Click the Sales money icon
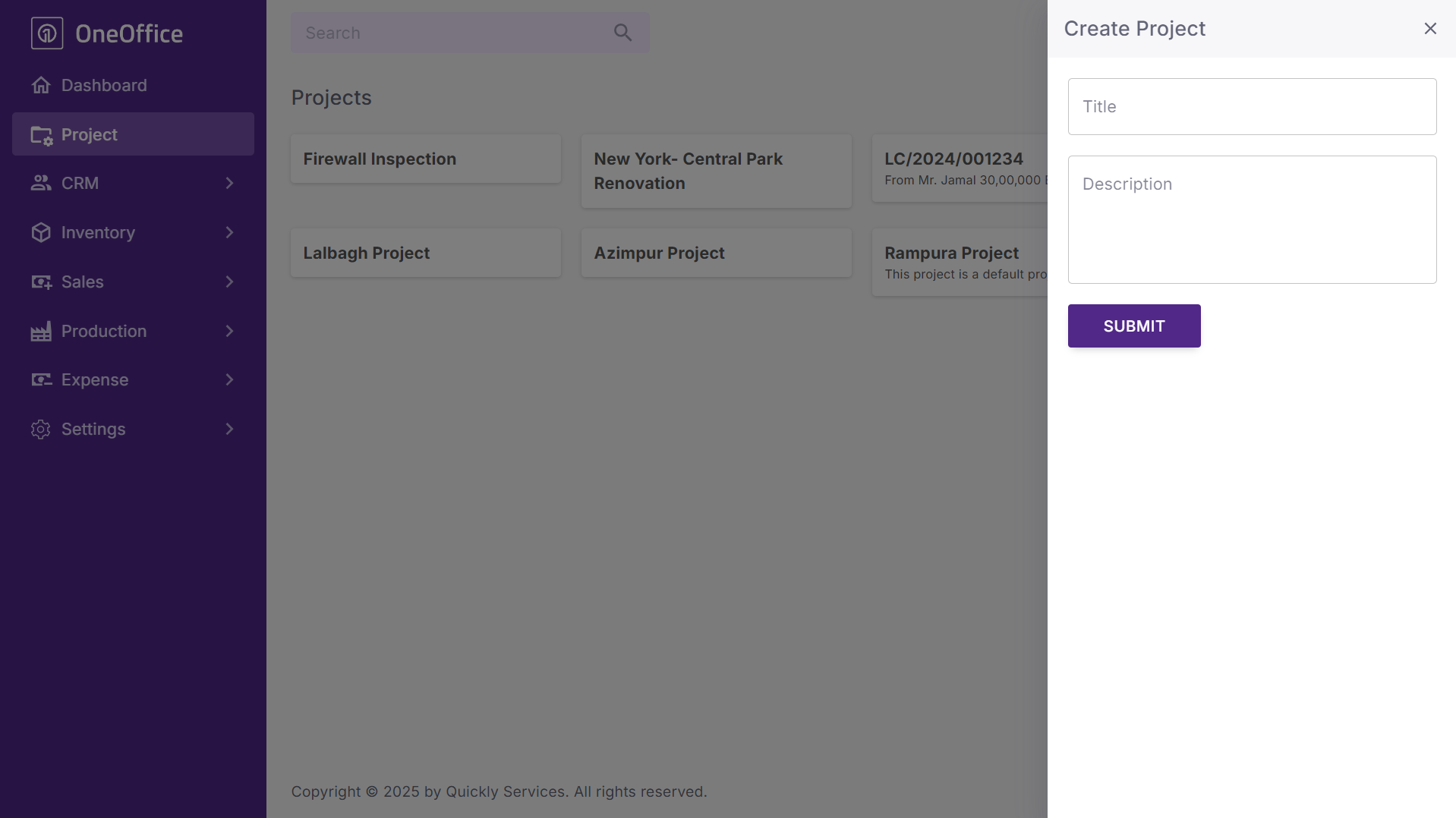Image resolution: width=1456 pixels, height=818 pixels. click(x=41, y=282)
